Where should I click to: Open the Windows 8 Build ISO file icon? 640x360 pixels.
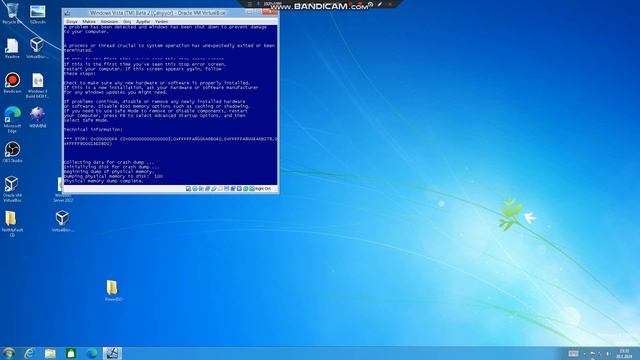(38, 86)
